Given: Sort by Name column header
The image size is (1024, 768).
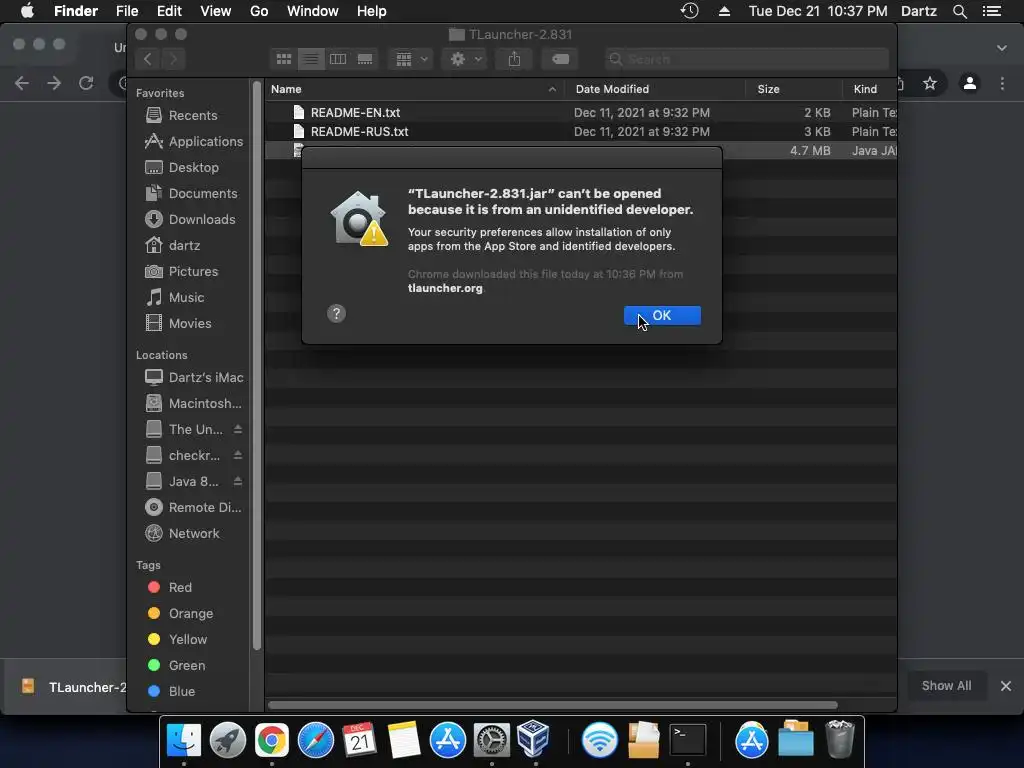Looking at the screenshot, I should (414, 89).
